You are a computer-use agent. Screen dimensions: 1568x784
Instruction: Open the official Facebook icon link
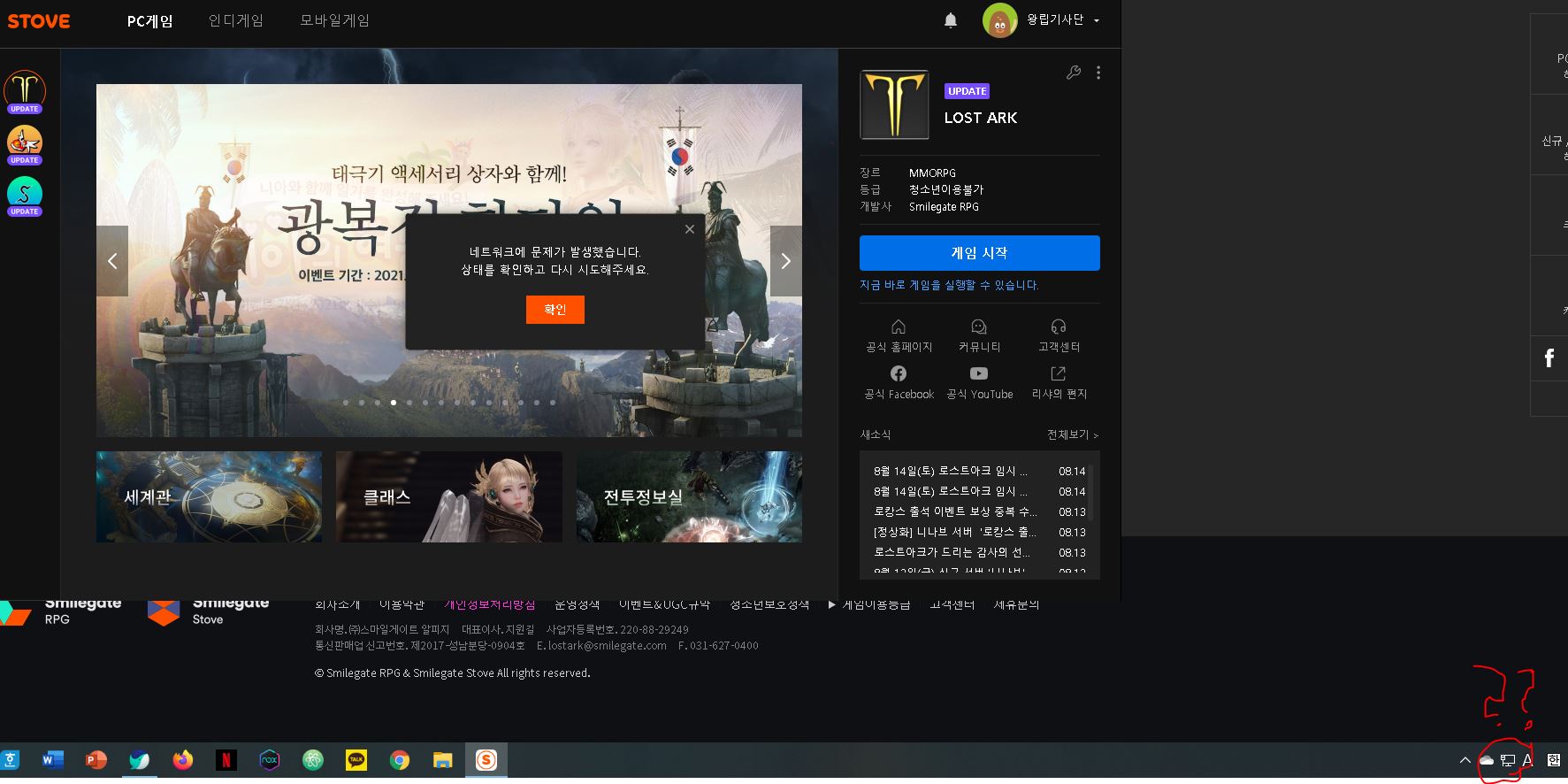tap(899, 373)
